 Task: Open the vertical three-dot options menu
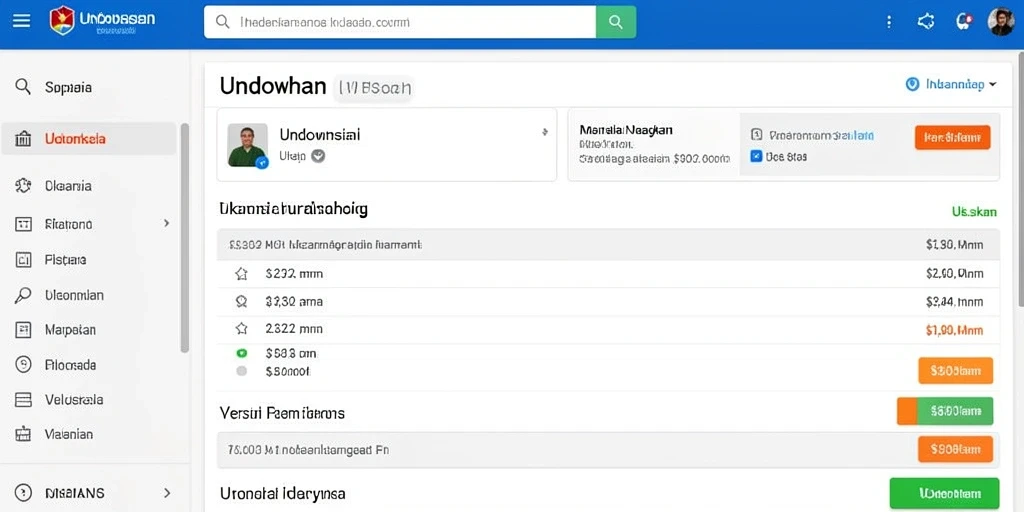point(889,22)
